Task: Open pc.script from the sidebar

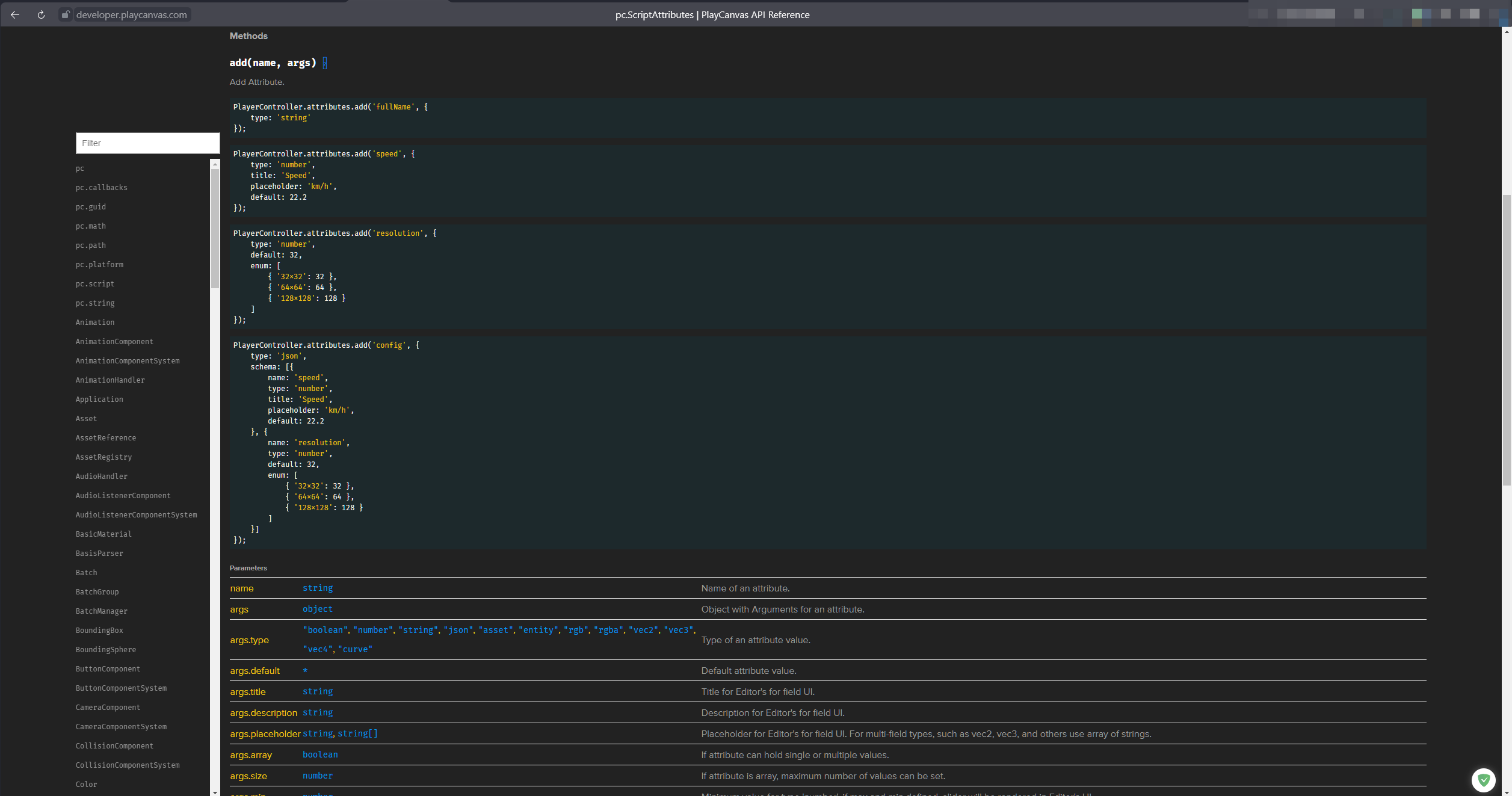Action: pos(94,283)
